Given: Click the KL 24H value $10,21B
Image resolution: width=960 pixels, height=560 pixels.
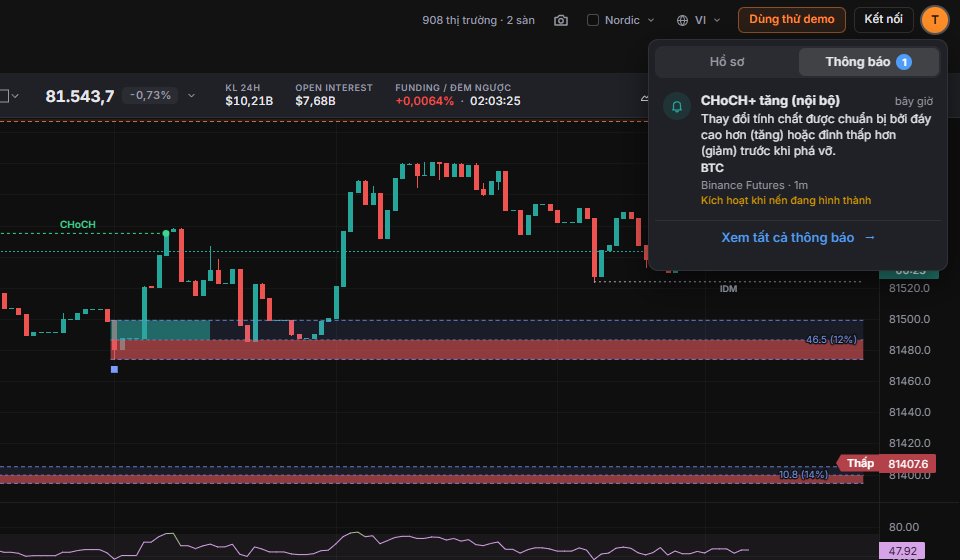Looking at the screenshot, I should pyautogui.click(x=249, y=102).
